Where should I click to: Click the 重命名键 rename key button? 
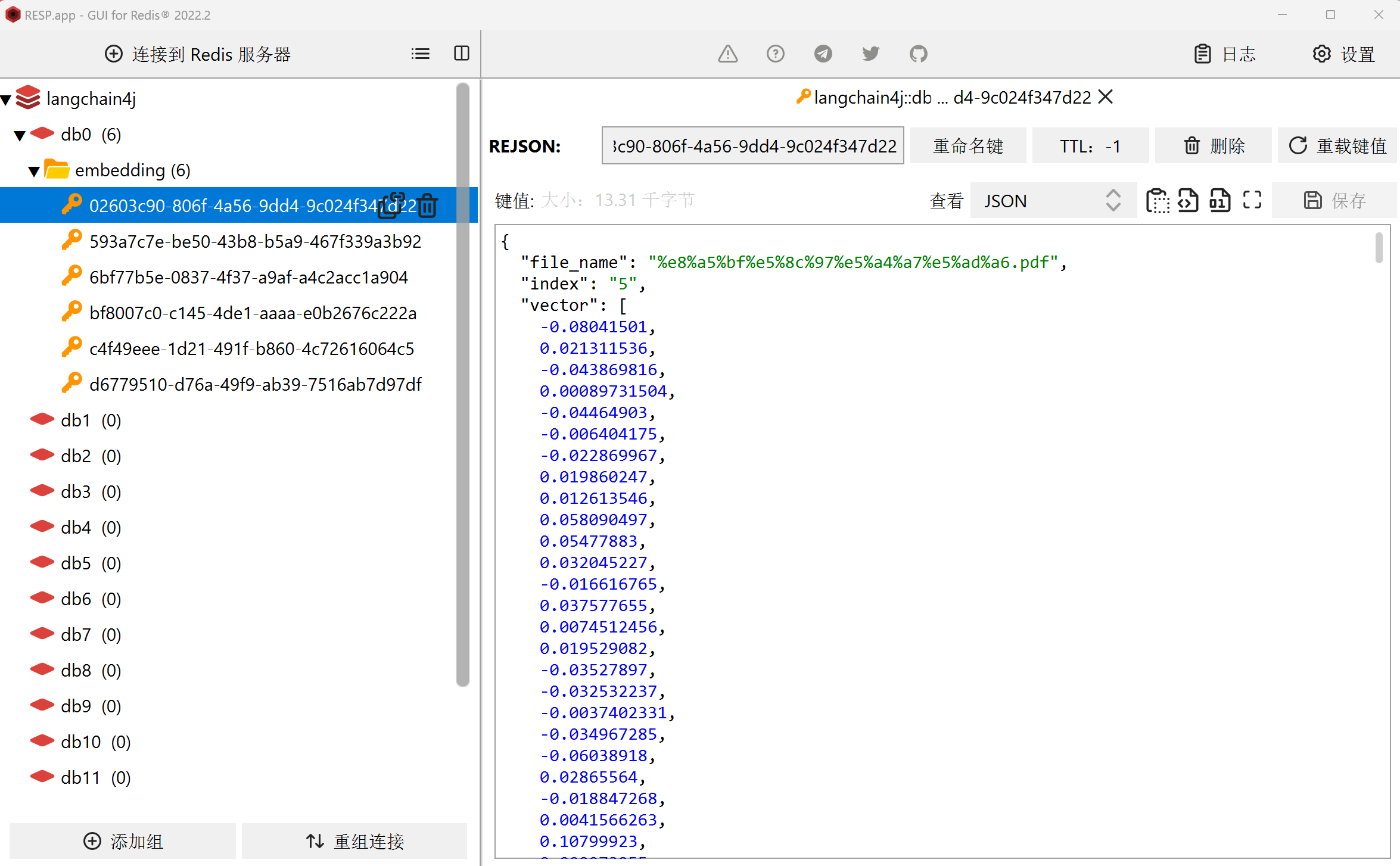pyautogui.click(x=968, y=146)
